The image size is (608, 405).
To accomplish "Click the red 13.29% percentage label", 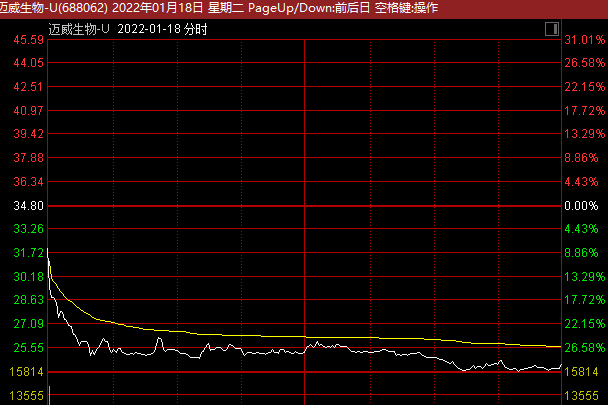I will click(585, 134).
